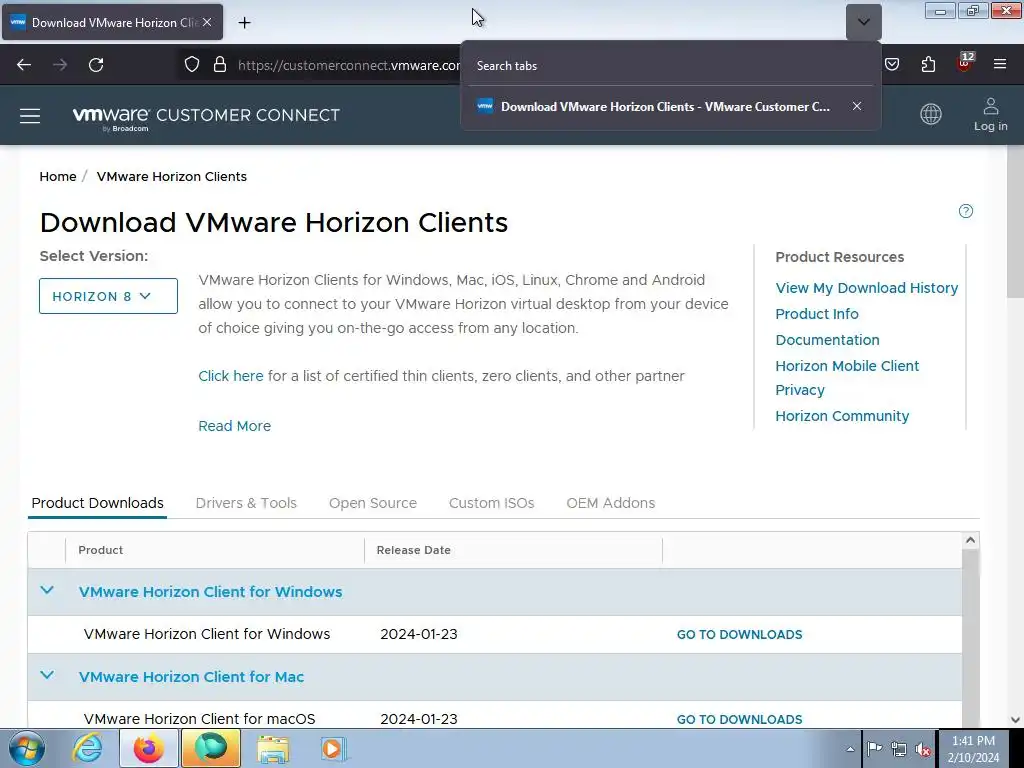This screenshot has height=768, width=1024.
Task: Open the help question mark icon
Action: point(965,211)
